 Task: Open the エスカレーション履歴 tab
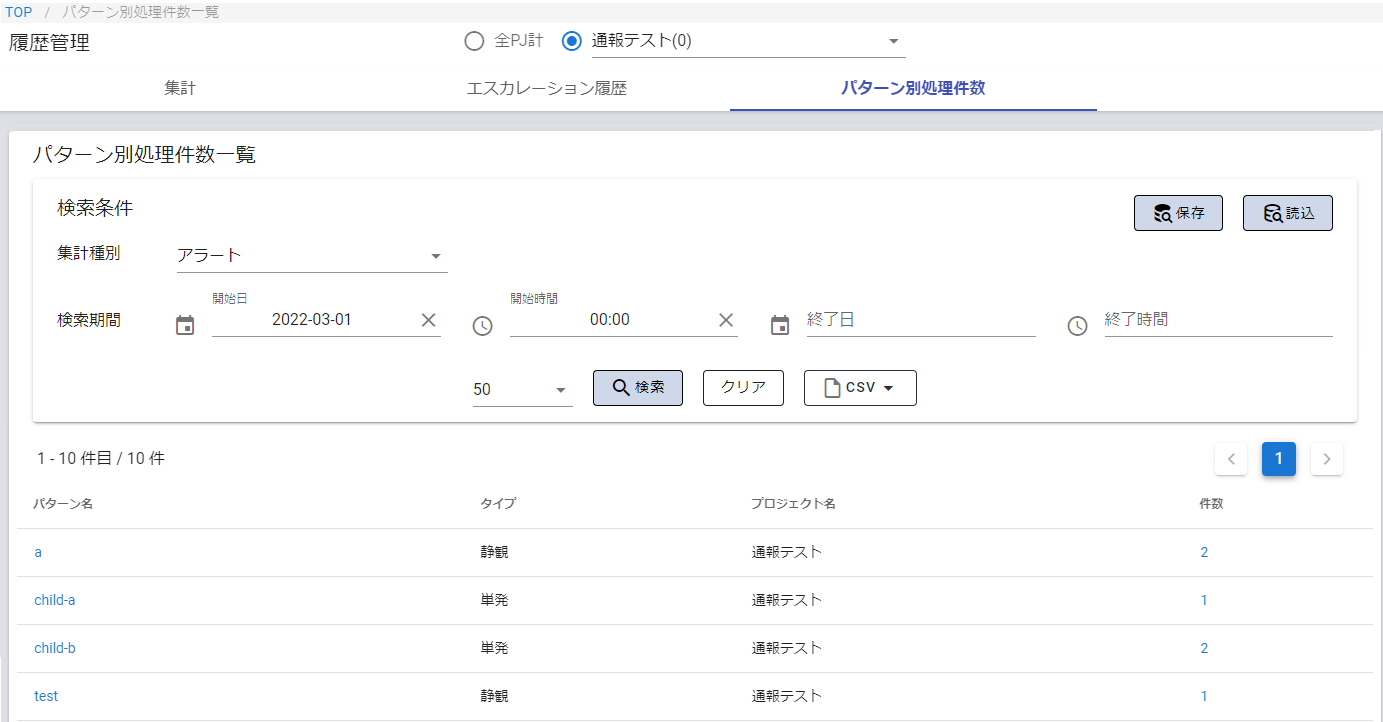click(547, 88)
